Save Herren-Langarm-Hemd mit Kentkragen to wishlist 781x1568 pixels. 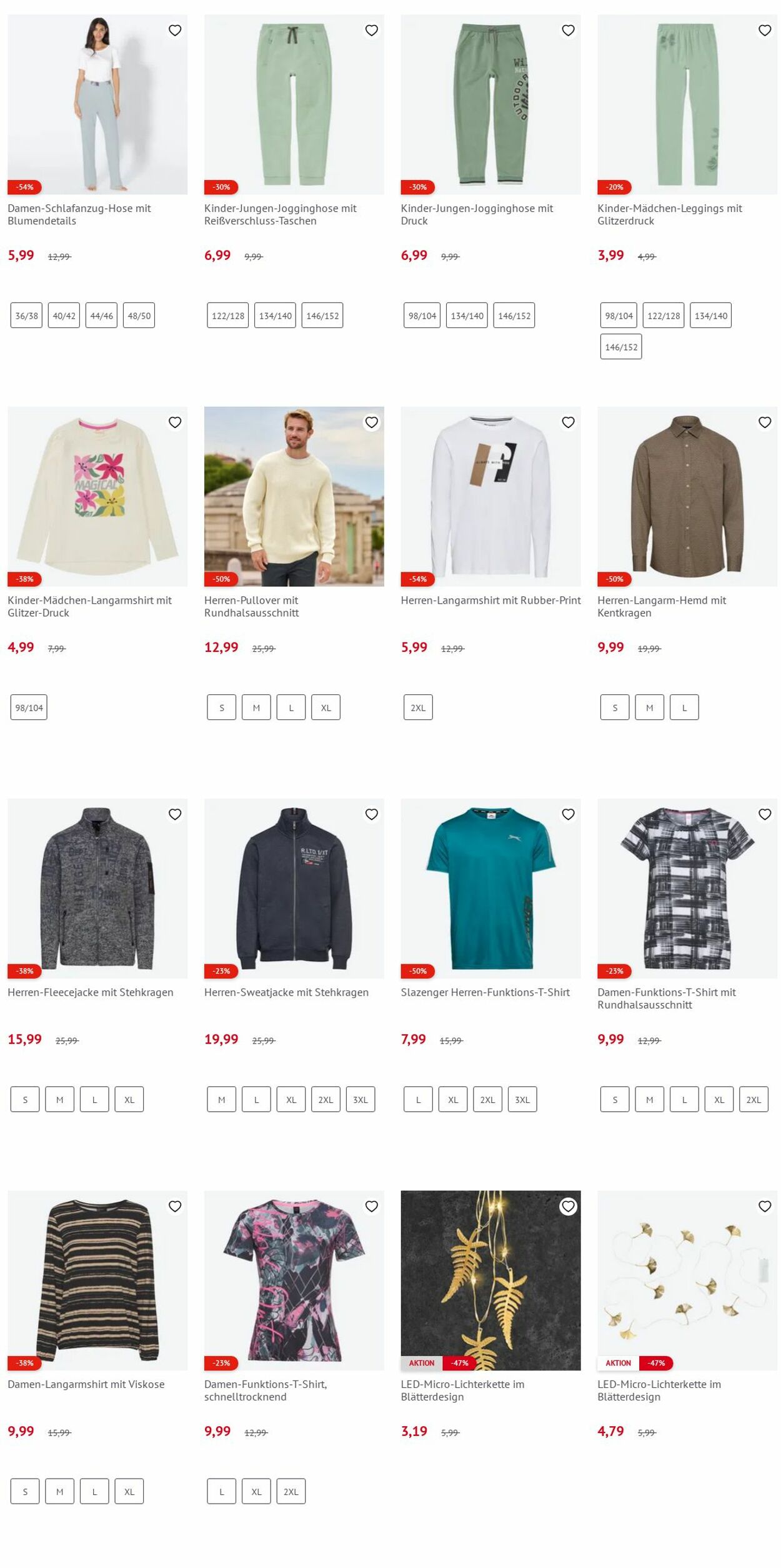coord(765,422)
